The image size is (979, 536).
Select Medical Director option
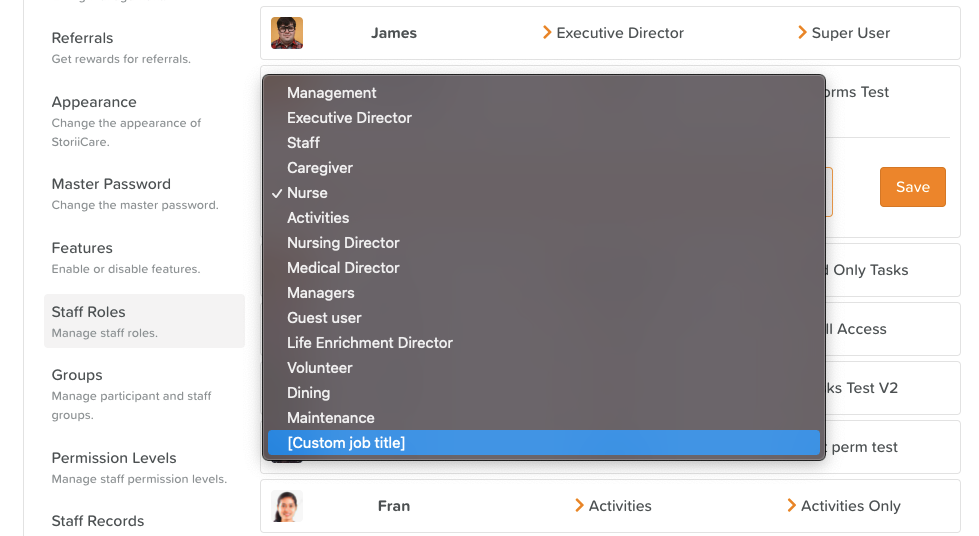point(543,268)
